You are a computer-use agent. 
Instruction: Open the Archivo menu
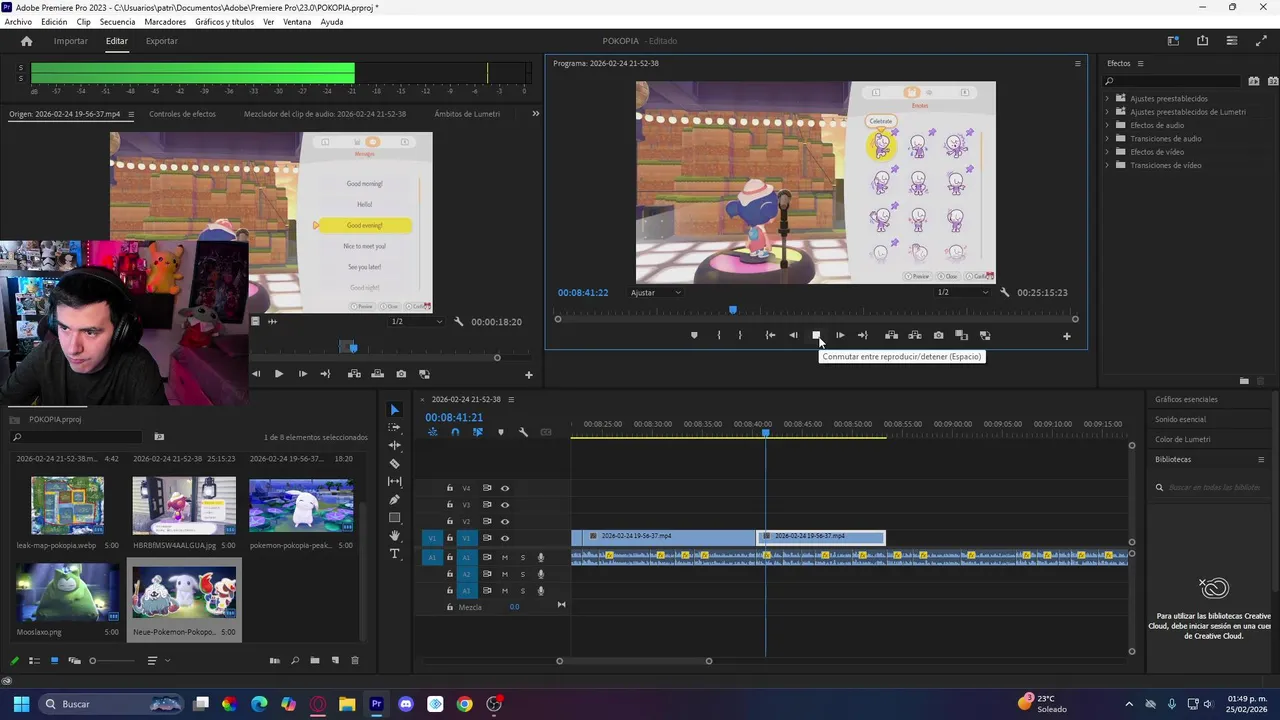coord(18,22)
